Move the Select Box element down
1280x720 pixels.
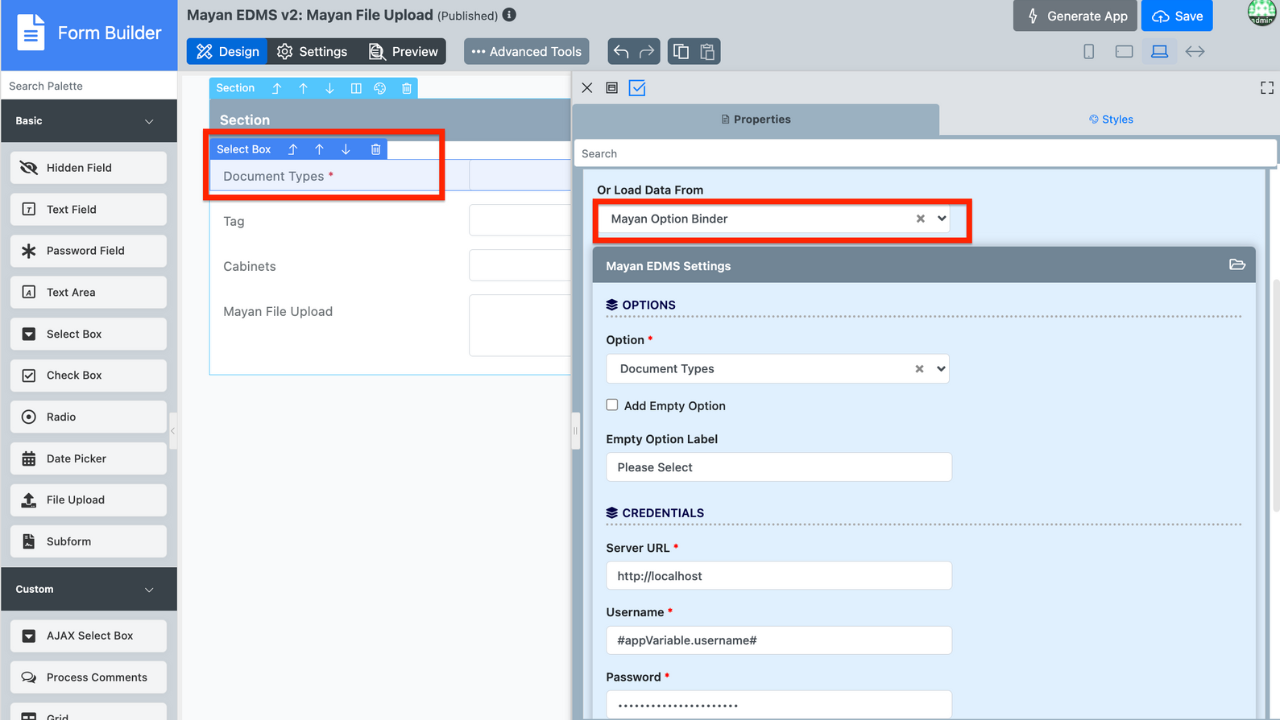click(x=346, y=149)
